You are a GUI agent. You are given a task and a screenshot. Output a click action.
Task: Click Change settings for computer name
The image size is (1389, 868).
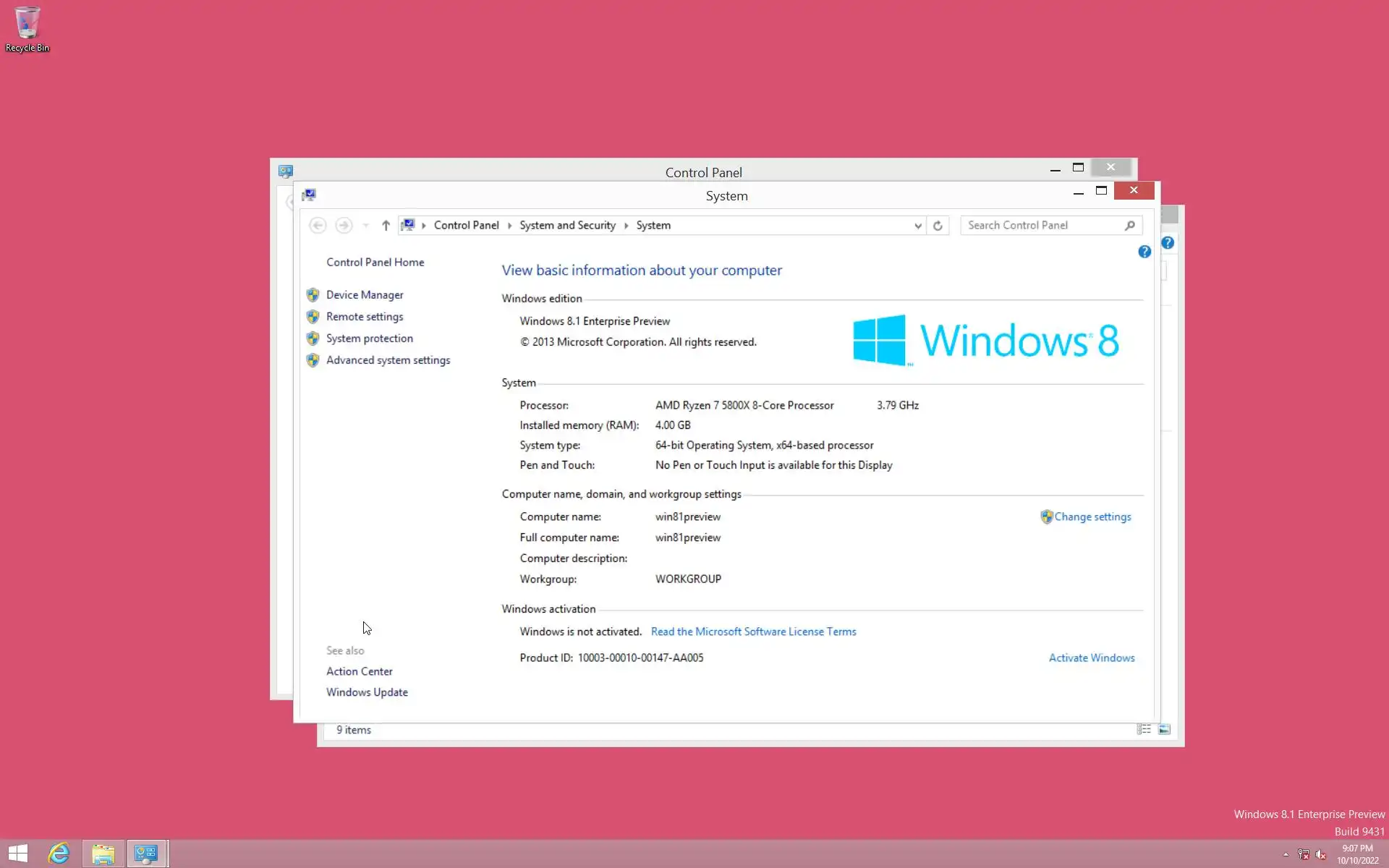point(1092,516)
